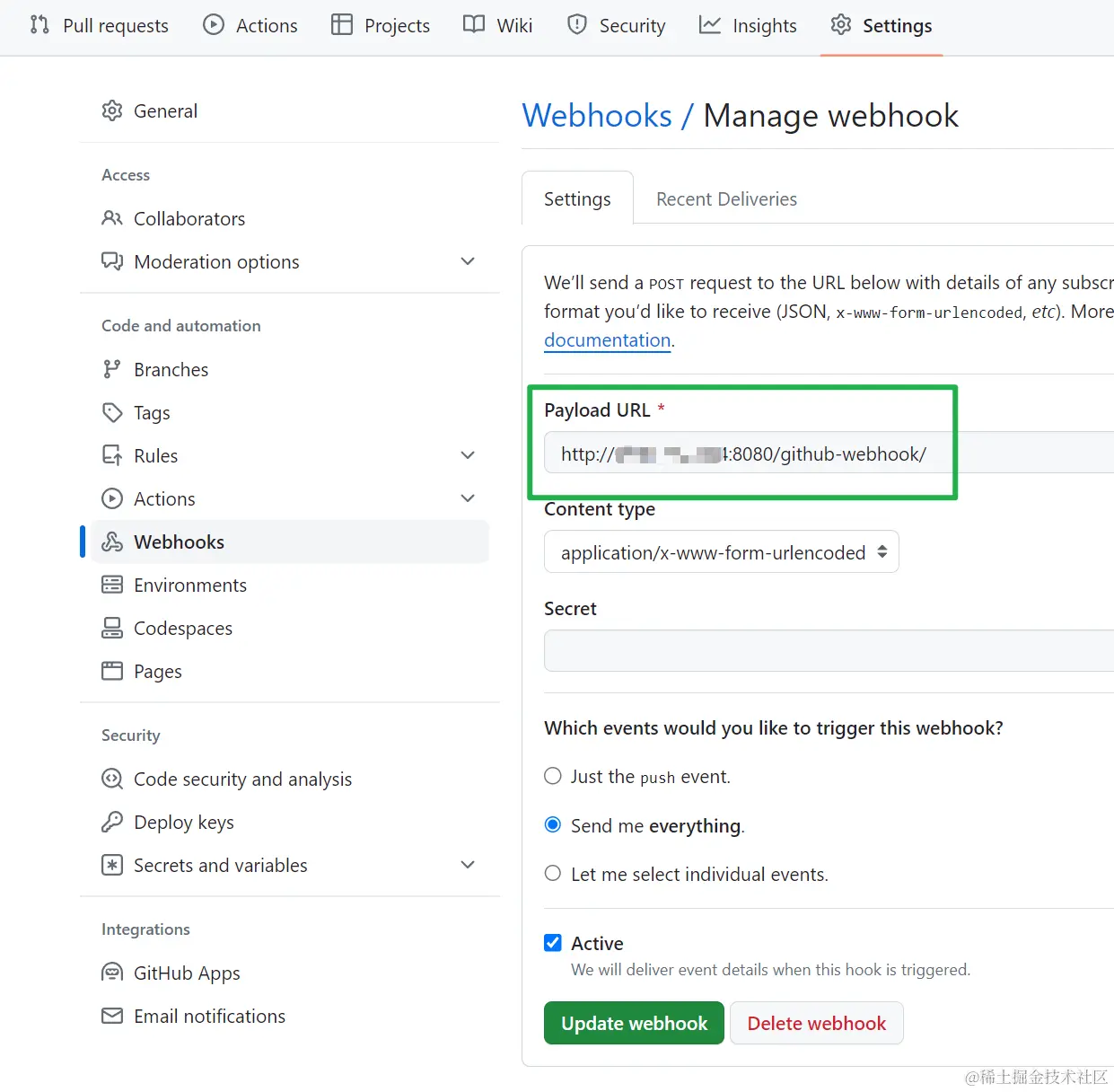Image resolution: width=1114 pixels, height=1092 pixels.
Task: Click the Wiki book icon
Action: point(474,25)
